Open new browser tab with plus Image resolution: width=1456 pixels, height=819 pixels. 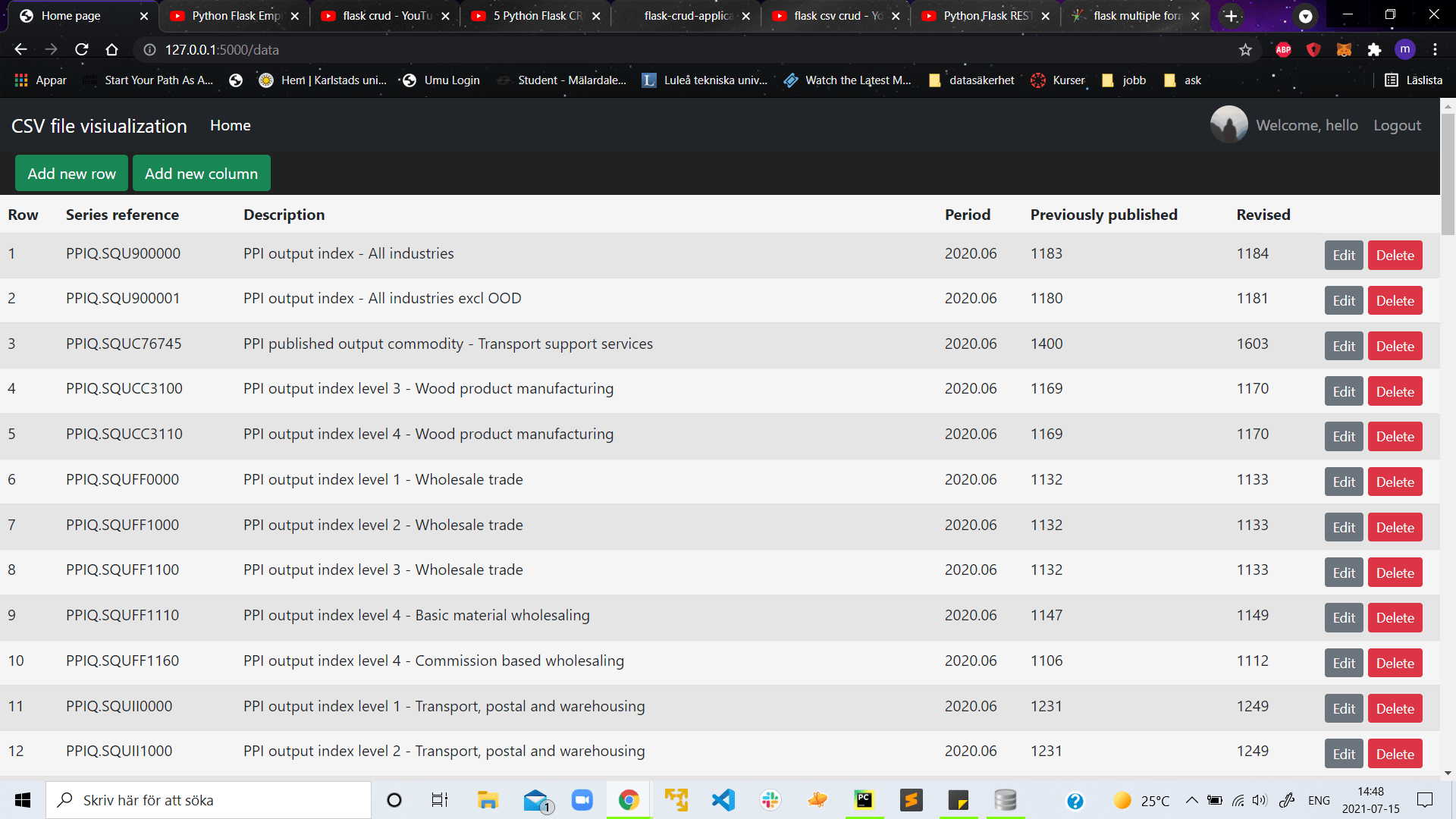coord(1231,15)
